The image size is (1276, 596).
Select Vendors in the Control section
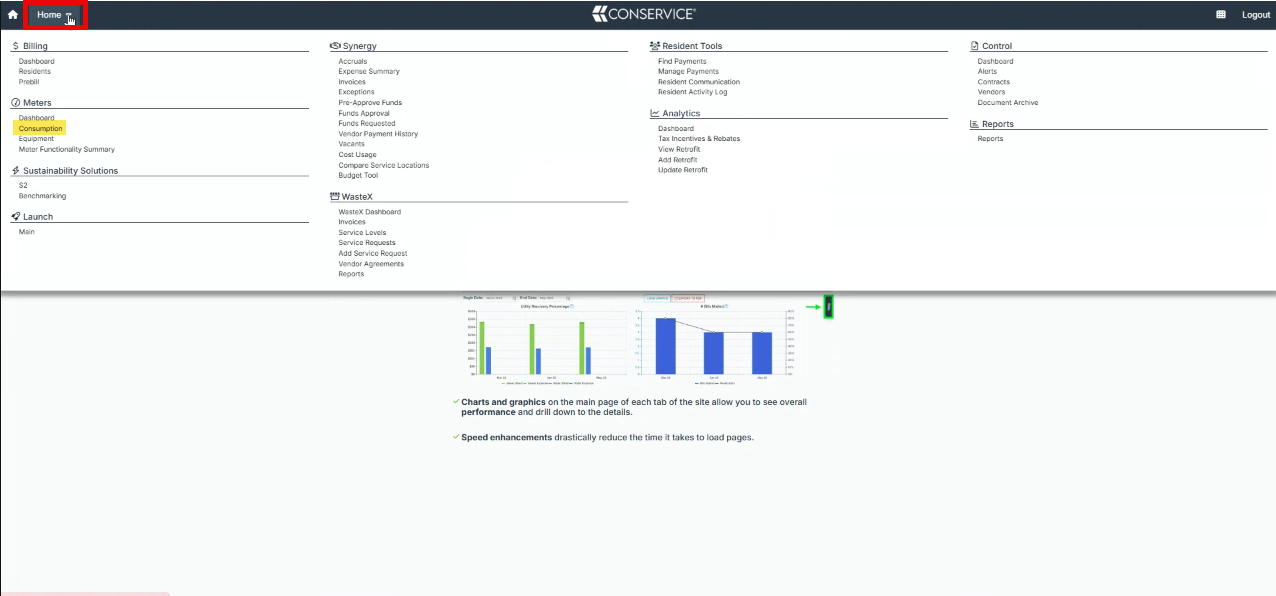[992, 92]
